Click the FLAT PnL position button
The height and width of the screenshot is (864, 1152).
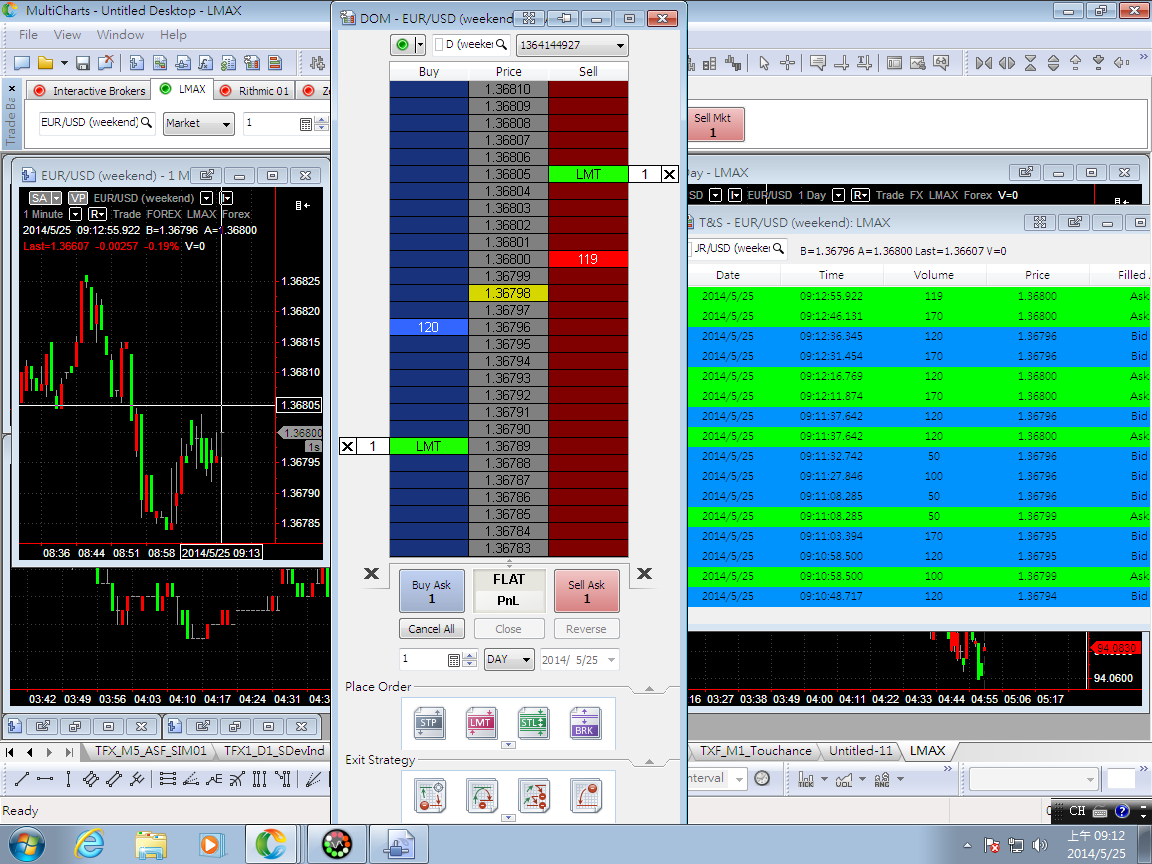click(x=508, y=590)
